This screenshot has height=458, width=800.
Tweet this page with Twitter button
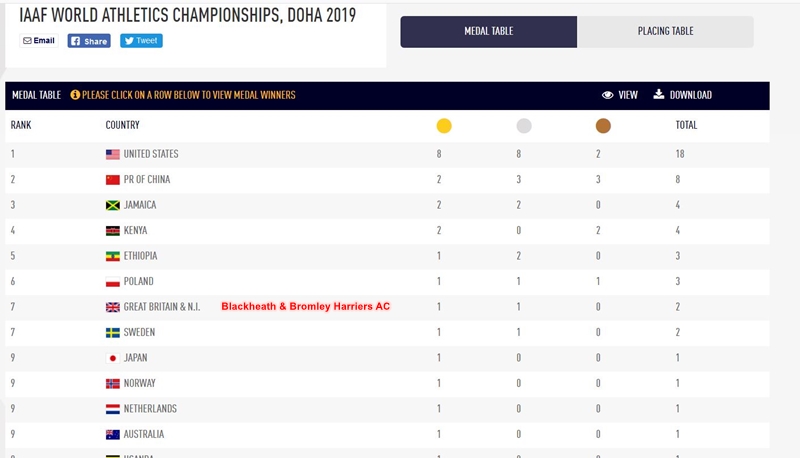click(x=141, y=41)
